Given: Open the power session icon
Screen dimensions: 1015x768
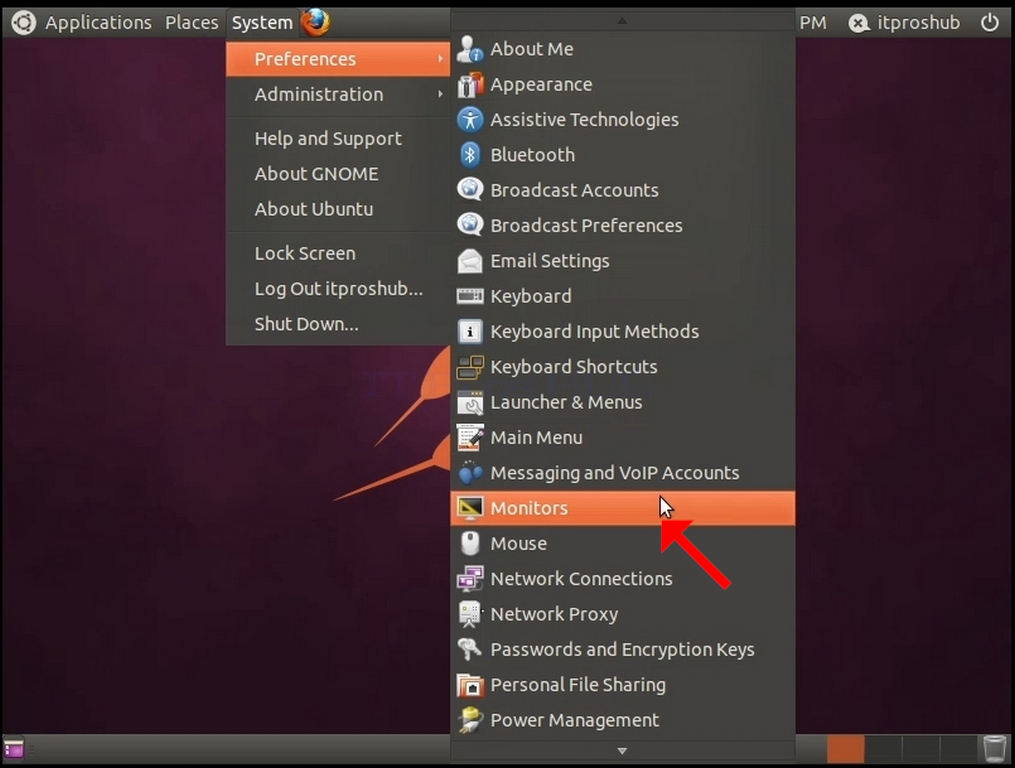Looking at the screenshot, I should point(989,23).
